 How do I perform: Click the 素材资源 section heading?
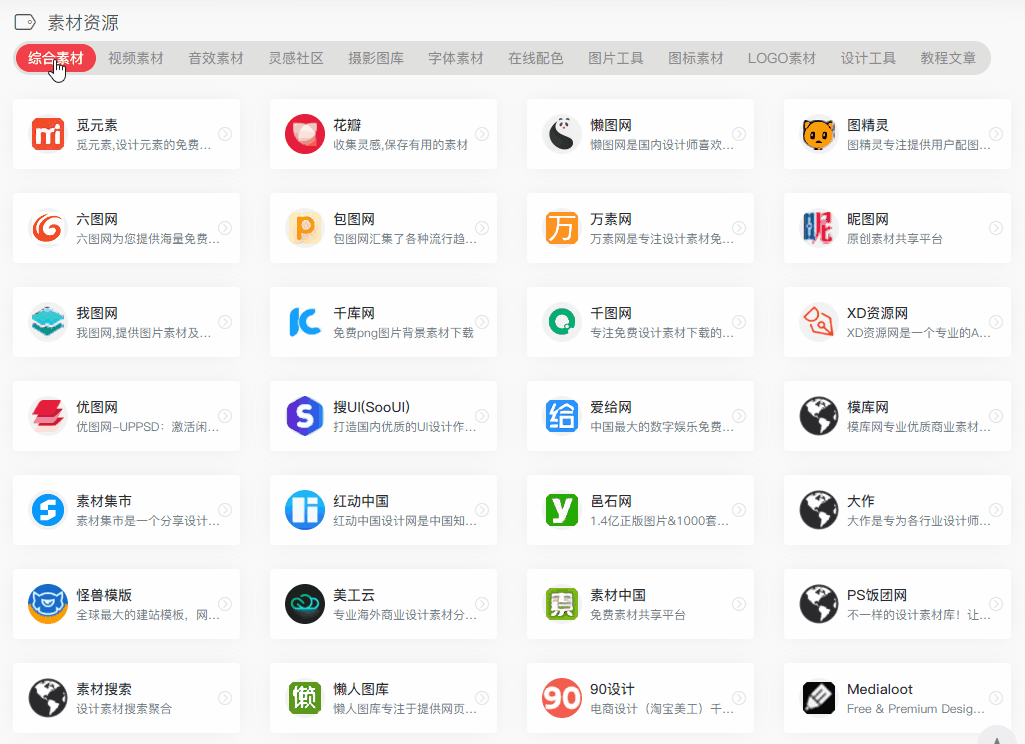coord(83,23)
